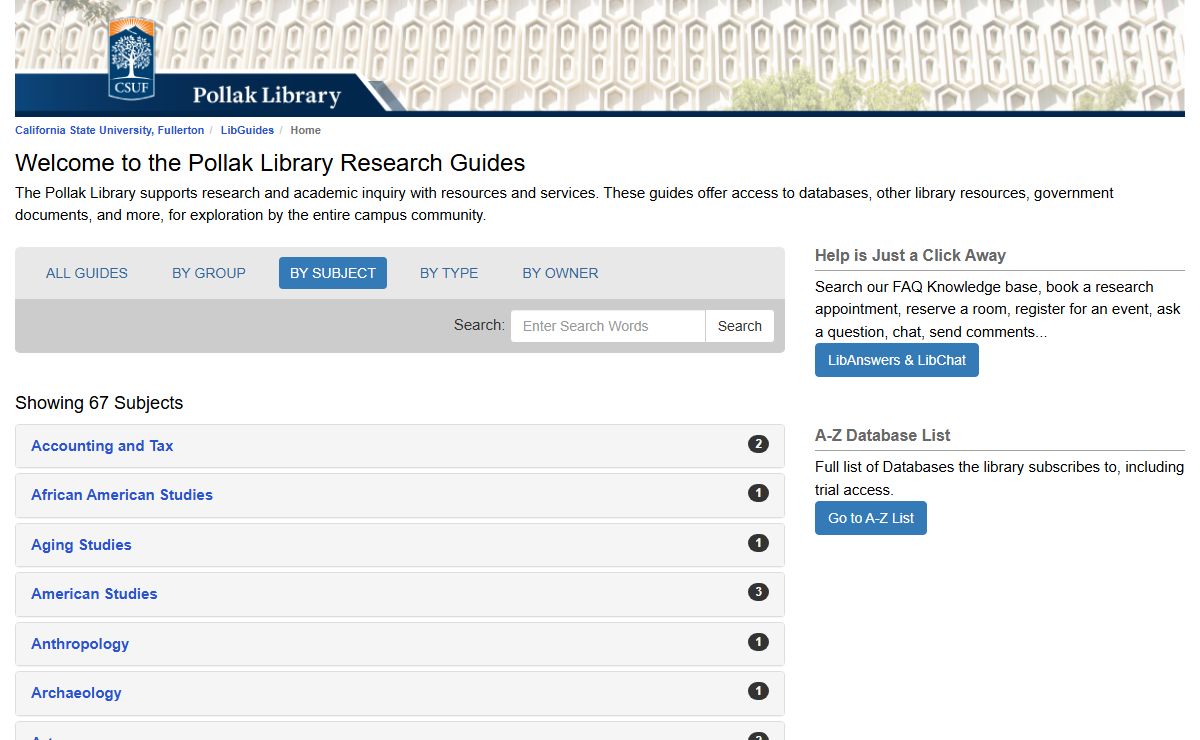Click count badge on Aging Studies row
Screen dimensions: 1200x740
pos(759,543)
